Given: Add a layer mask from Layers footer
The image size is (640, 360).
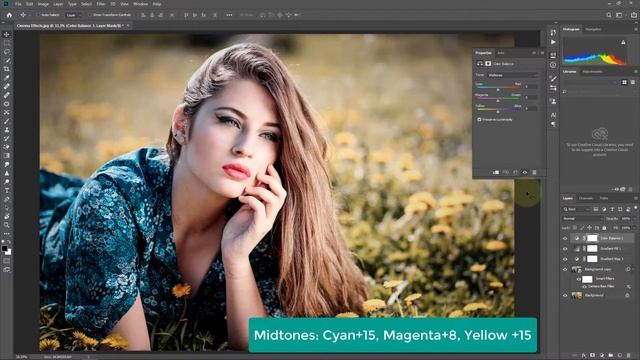Looking at the screenshot, I should tap(592, 356).
